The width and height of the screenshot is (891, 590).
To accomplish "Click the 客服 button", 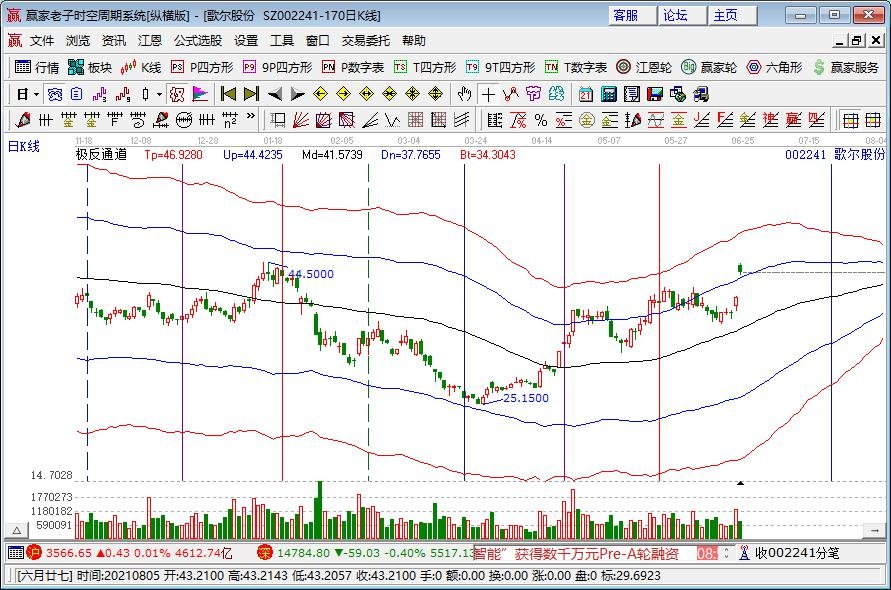I will click(x=632, y=15).
